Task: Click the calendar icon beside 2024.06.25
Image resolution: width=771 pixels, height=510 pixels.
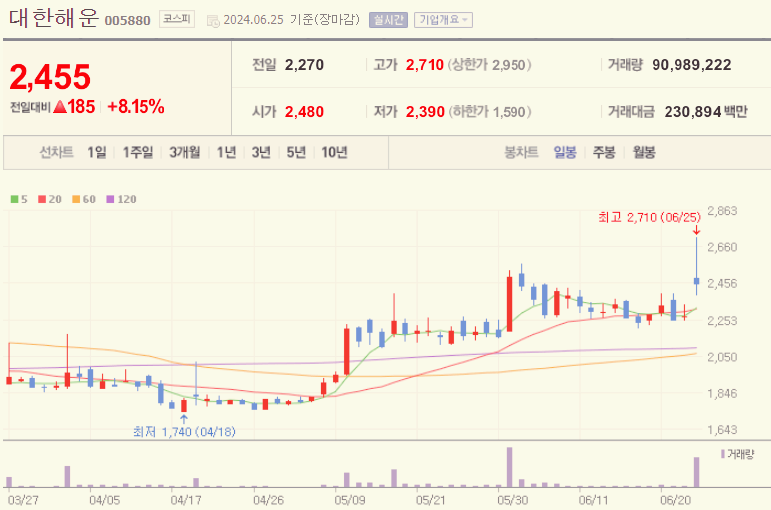Action: pos(213,21)
